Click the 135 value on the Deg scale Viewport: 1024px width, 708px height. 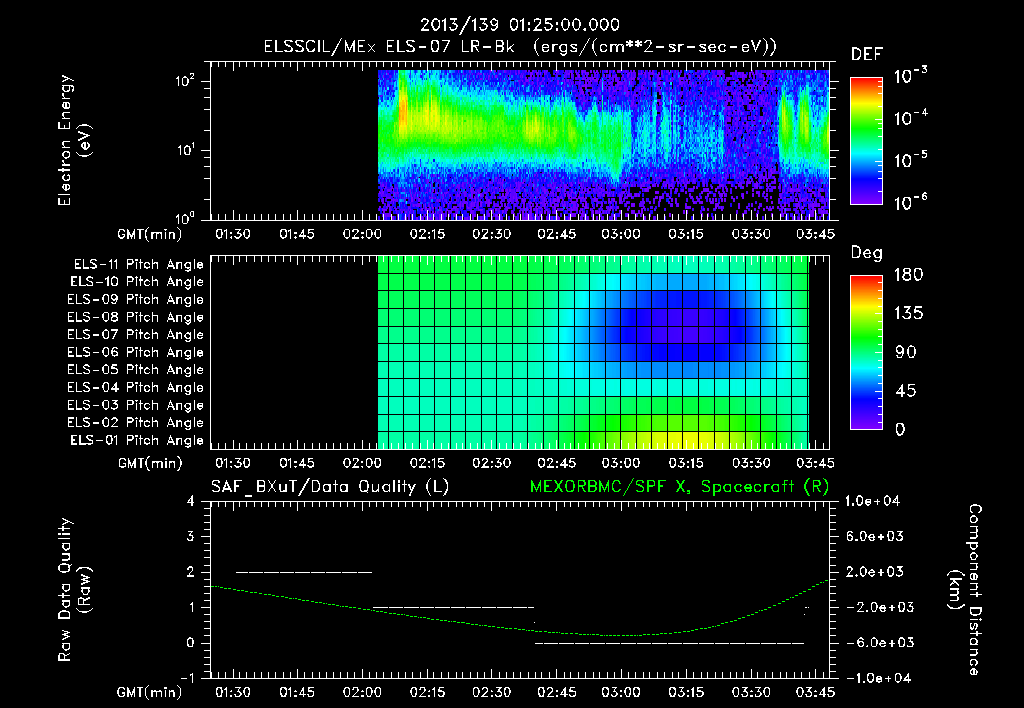tap(908, 314)
